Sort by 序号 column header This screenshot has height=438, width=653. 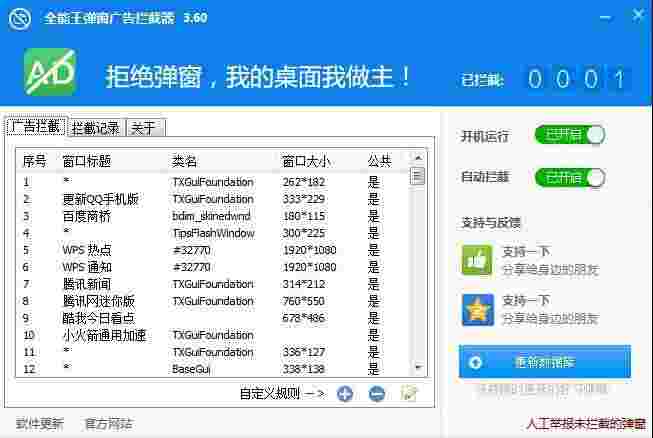click(36, 161)
